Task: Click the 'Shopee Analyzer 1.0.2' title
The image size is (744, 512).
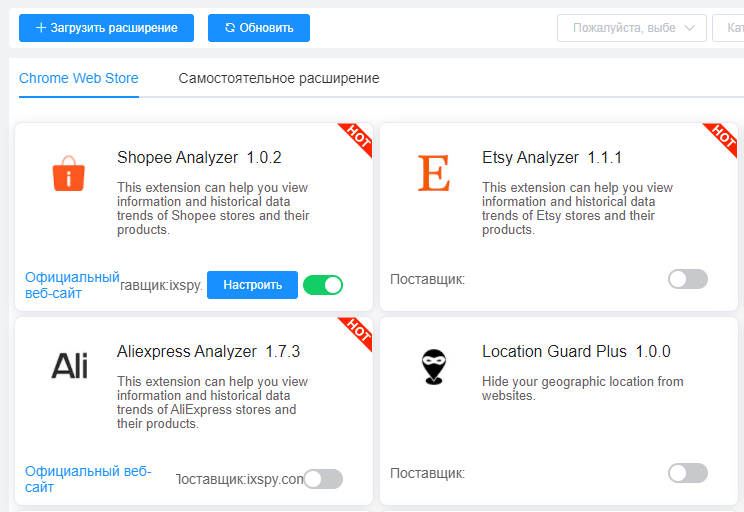Action: [x=199, y=158]
